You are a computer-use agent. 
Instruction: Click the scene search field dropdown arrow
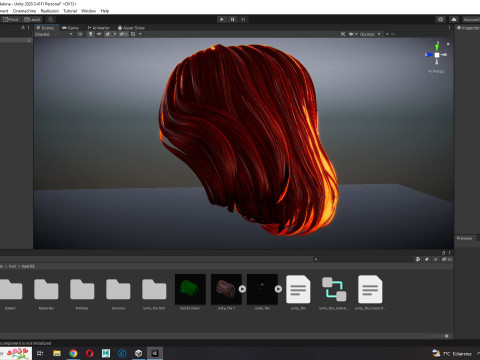pos(387,34)
